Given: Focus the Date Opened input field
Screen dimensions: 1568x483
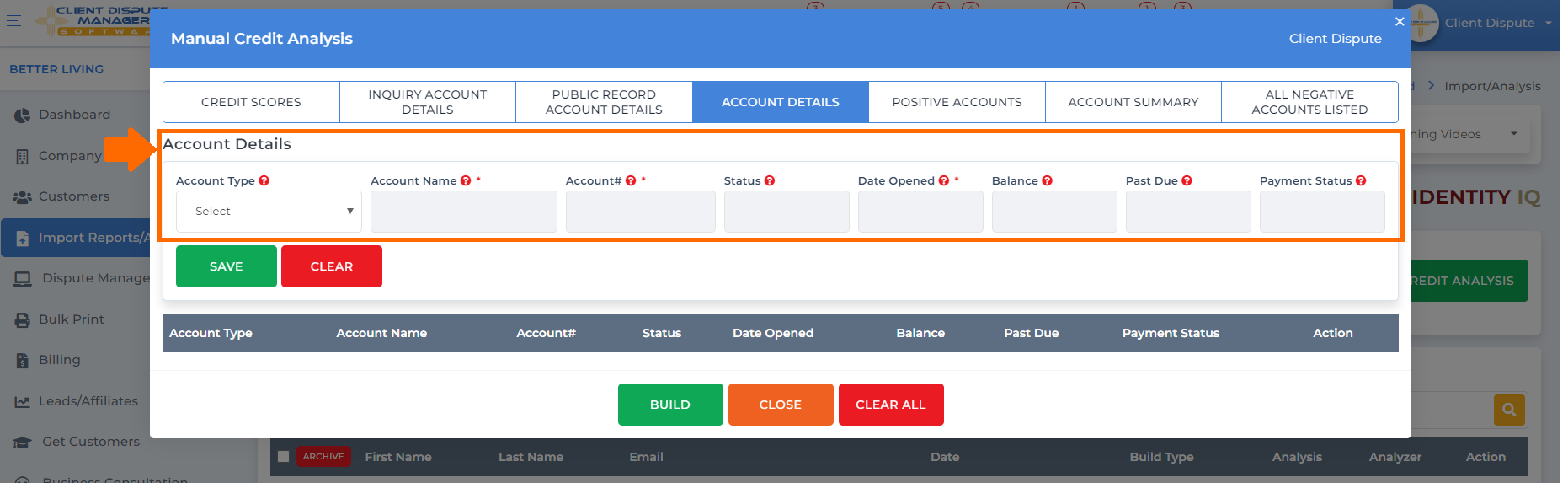Looking at the screenshot, I should pos(920,212).
